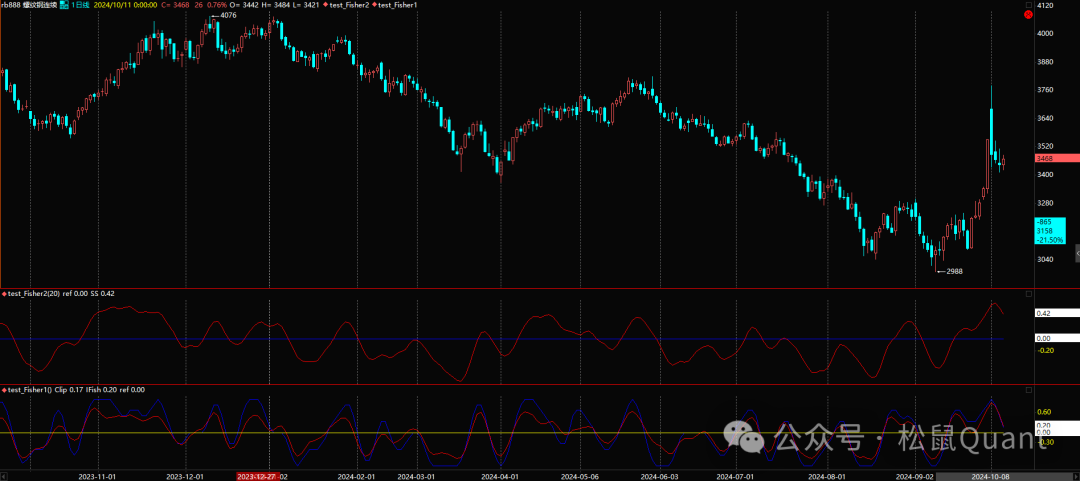
Task: Toggle the square box on Fisher2 panel corner
Action: click(1027, 294)
